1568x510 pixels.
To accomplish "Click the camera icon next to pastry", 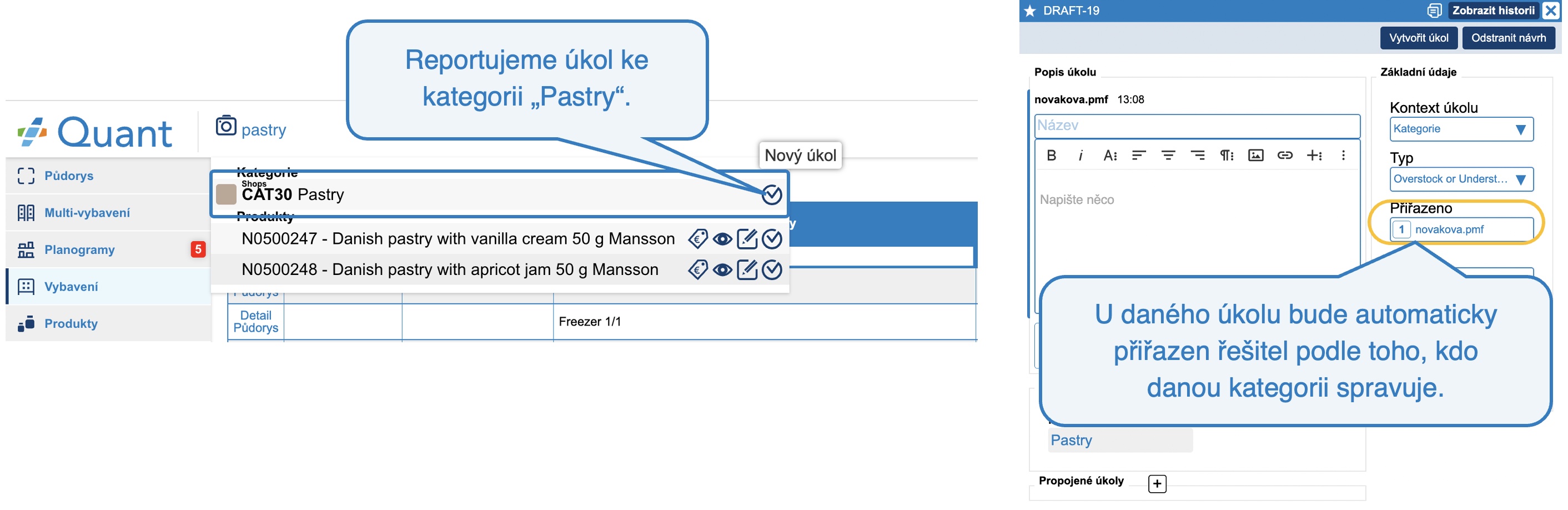I will coord(226,126).
